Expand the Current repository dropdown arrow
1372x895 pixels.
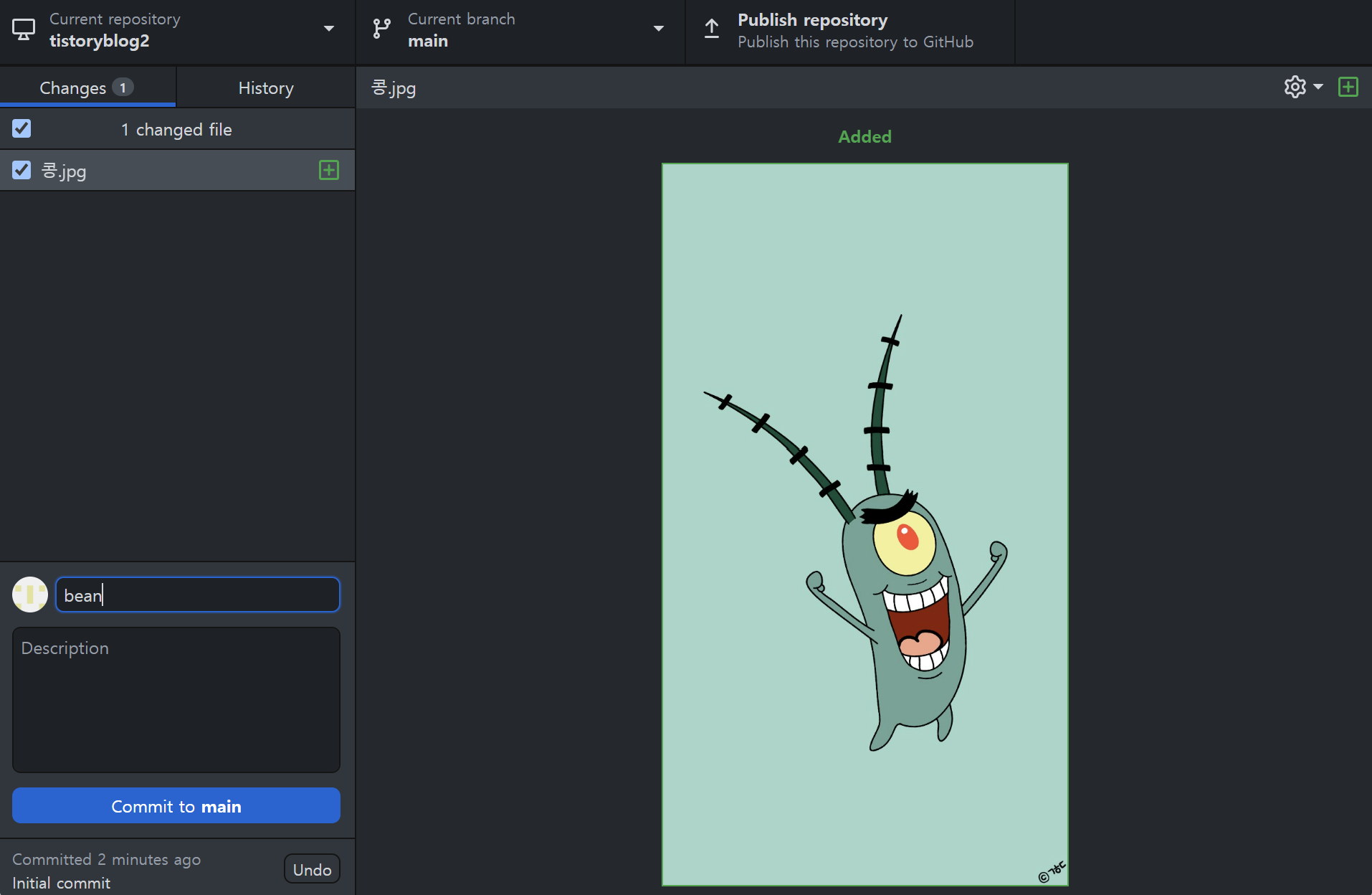point(329,29)
